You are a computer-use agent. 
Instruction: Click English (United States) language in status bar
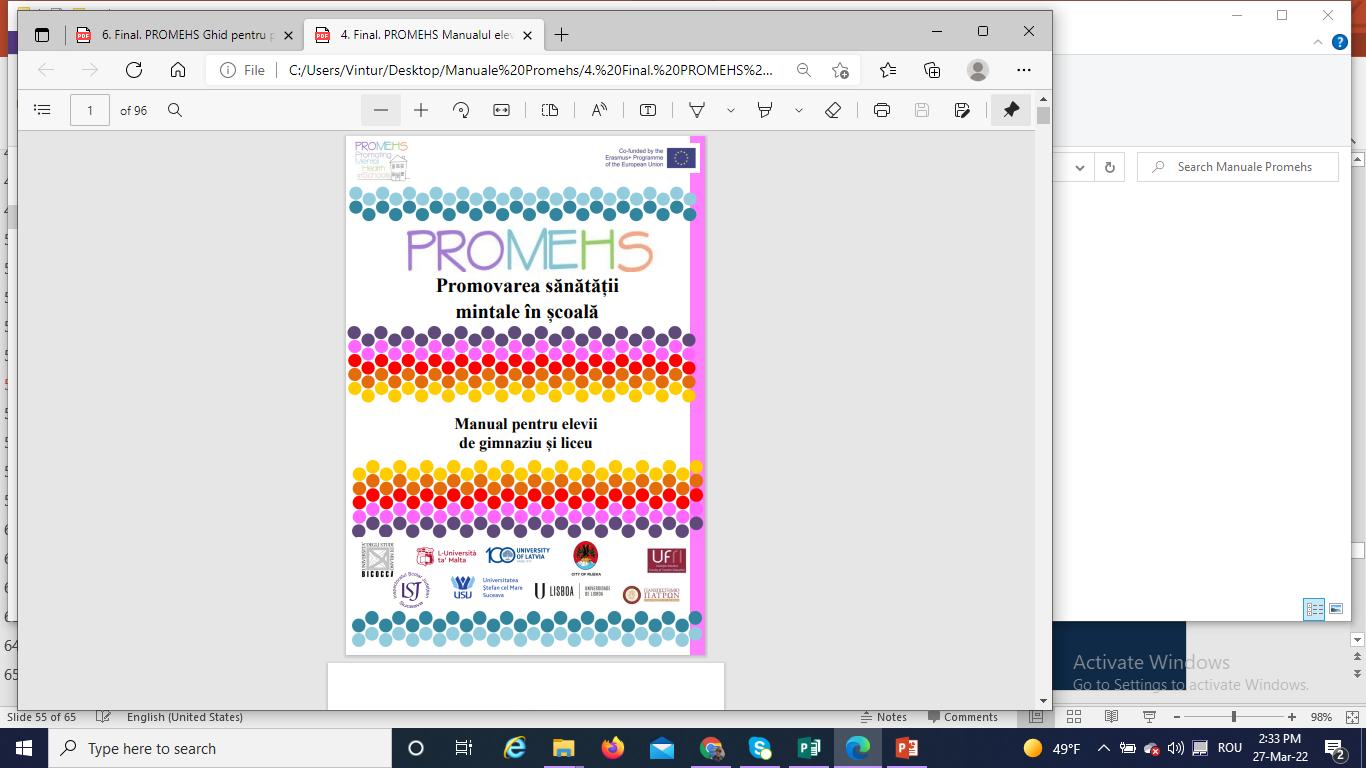click(x=185, y=717)
